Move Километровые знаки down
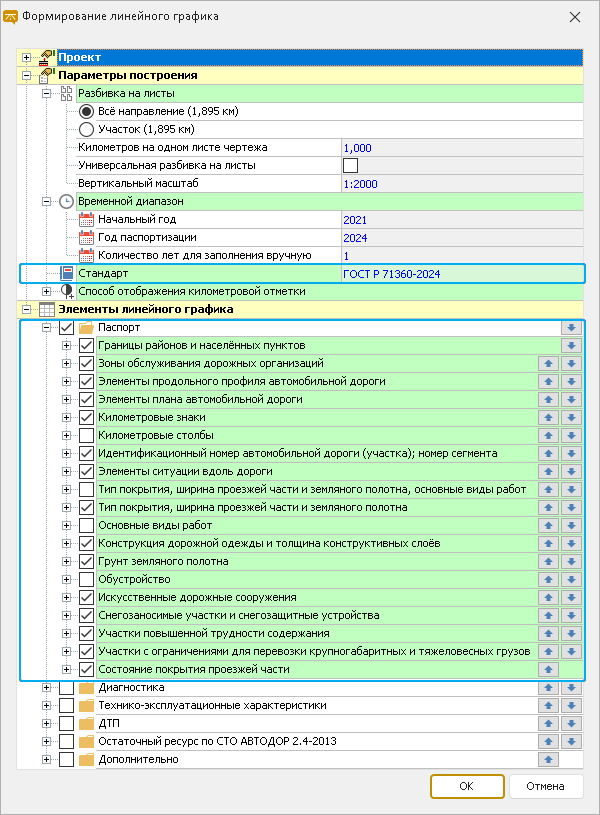The height and width of the screenshot is (815, 600). pyautogui.click(x=571, y=417)
